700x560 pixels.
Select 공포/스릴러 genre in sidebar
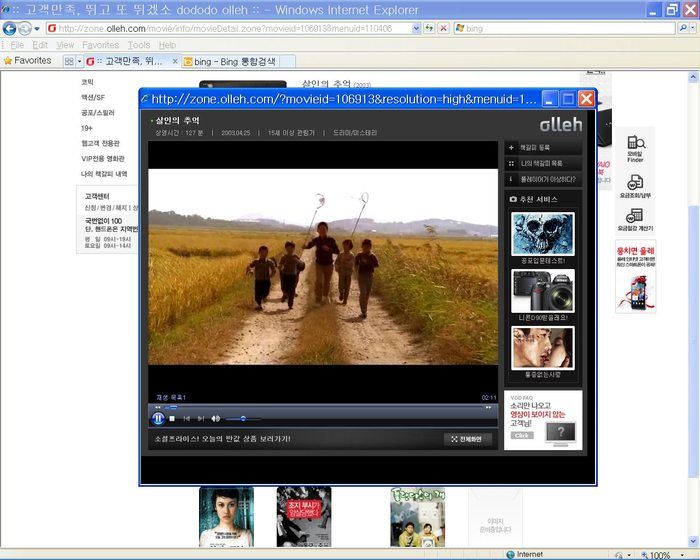[x=98, y=113]
